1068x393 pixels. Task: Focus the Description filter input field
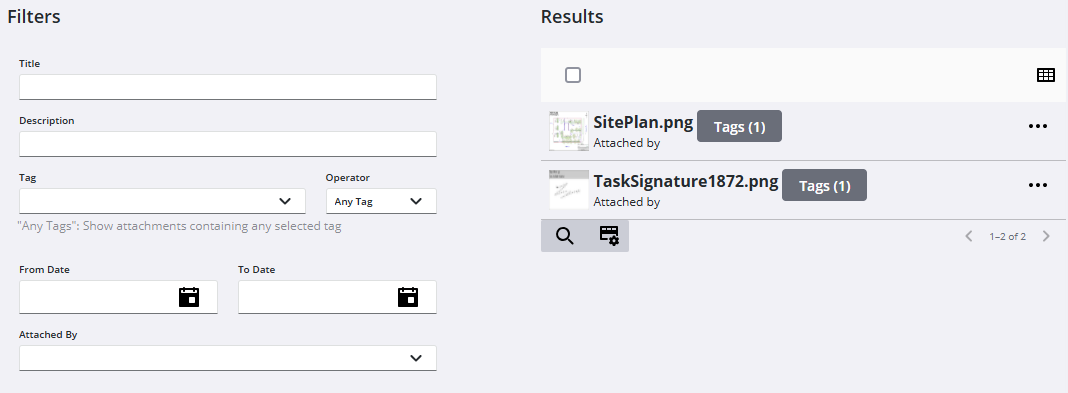point(227,144)
